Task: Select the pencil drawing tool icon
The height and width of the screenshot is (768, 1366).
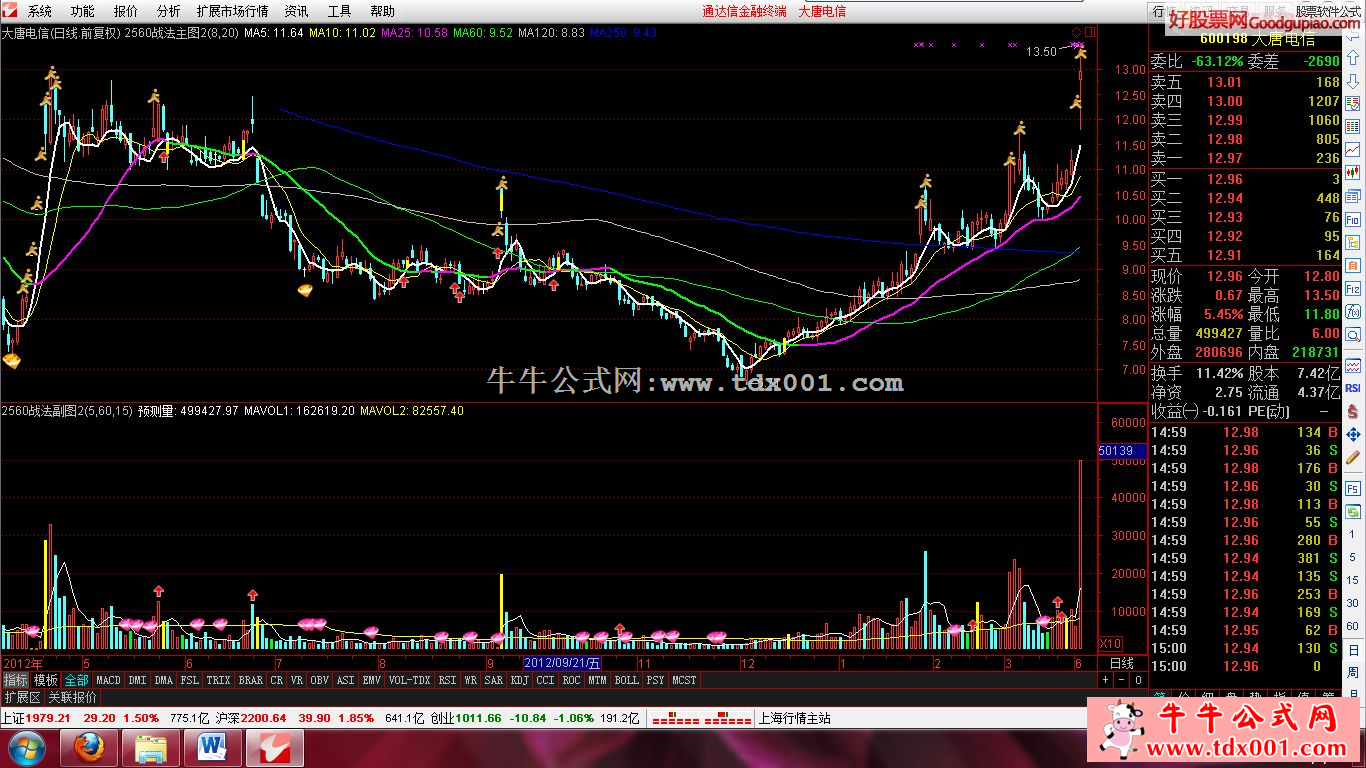Action: (x=1353, y=459)
